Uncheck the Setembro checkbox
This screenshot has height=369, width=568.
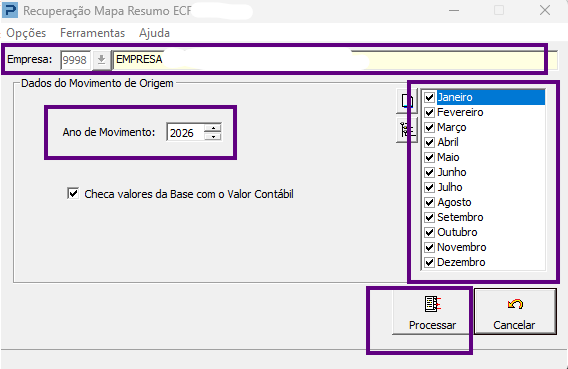coord(430,217)
